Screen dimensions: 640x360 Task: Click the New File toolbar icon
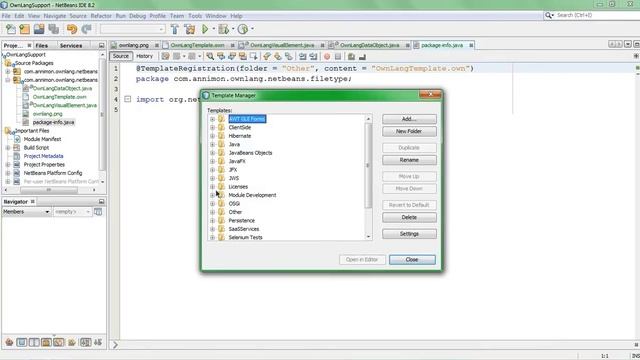(11, 29)
